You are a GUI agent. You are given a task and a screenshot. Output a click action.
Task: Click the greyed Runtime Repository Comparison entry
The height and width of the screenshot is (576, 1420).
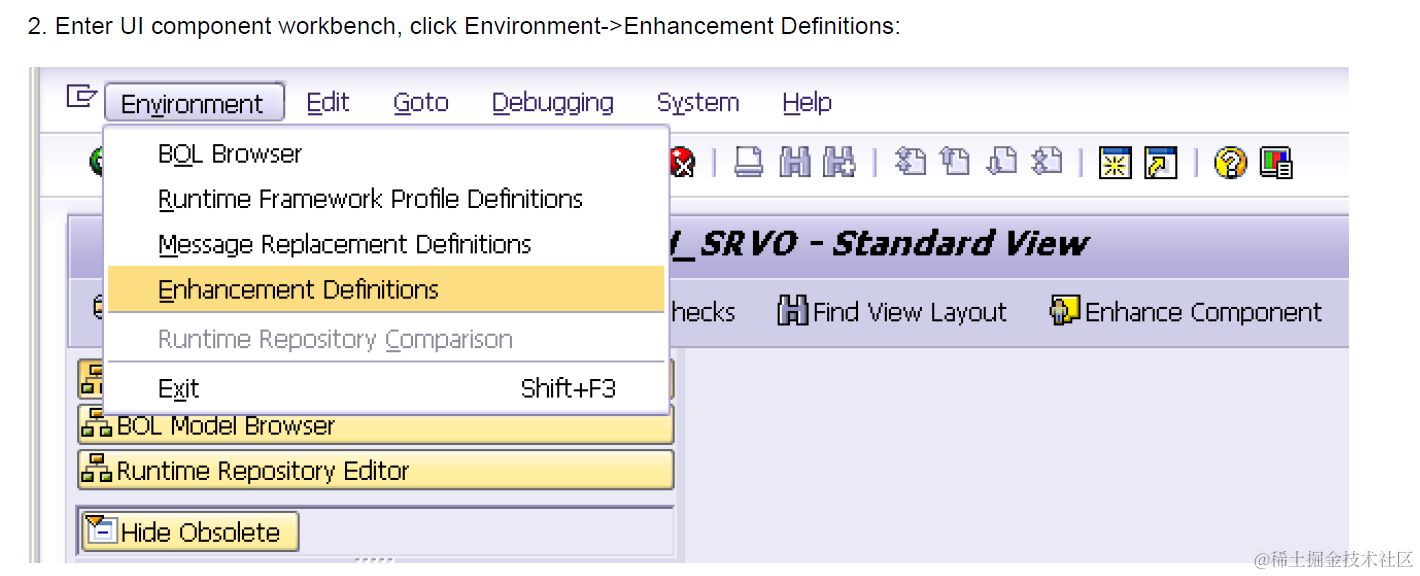coord(386,339)
